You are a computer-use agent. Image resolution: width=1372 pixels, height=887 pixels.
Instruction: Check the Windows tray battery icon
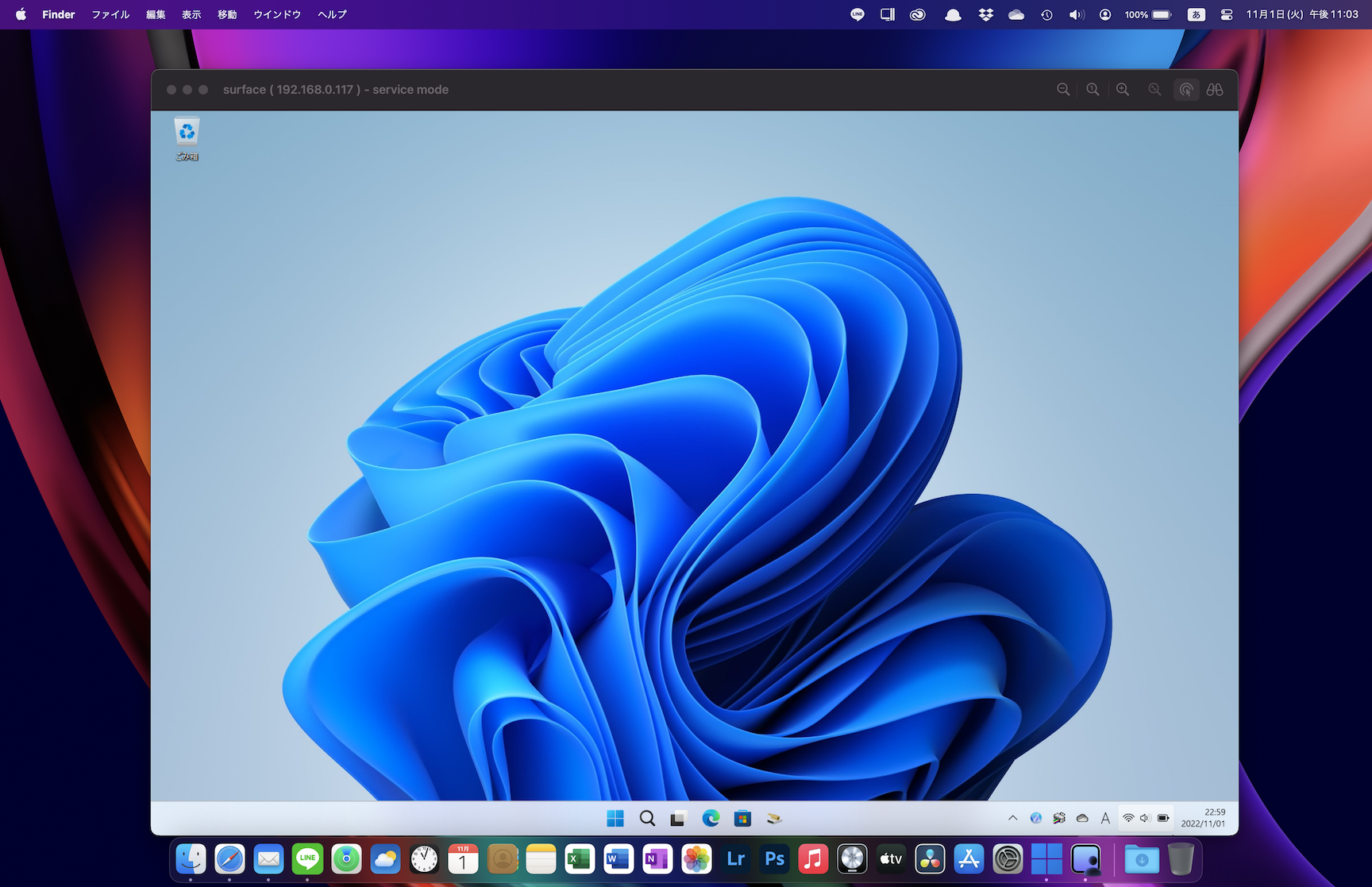(x=1163, y=818)
